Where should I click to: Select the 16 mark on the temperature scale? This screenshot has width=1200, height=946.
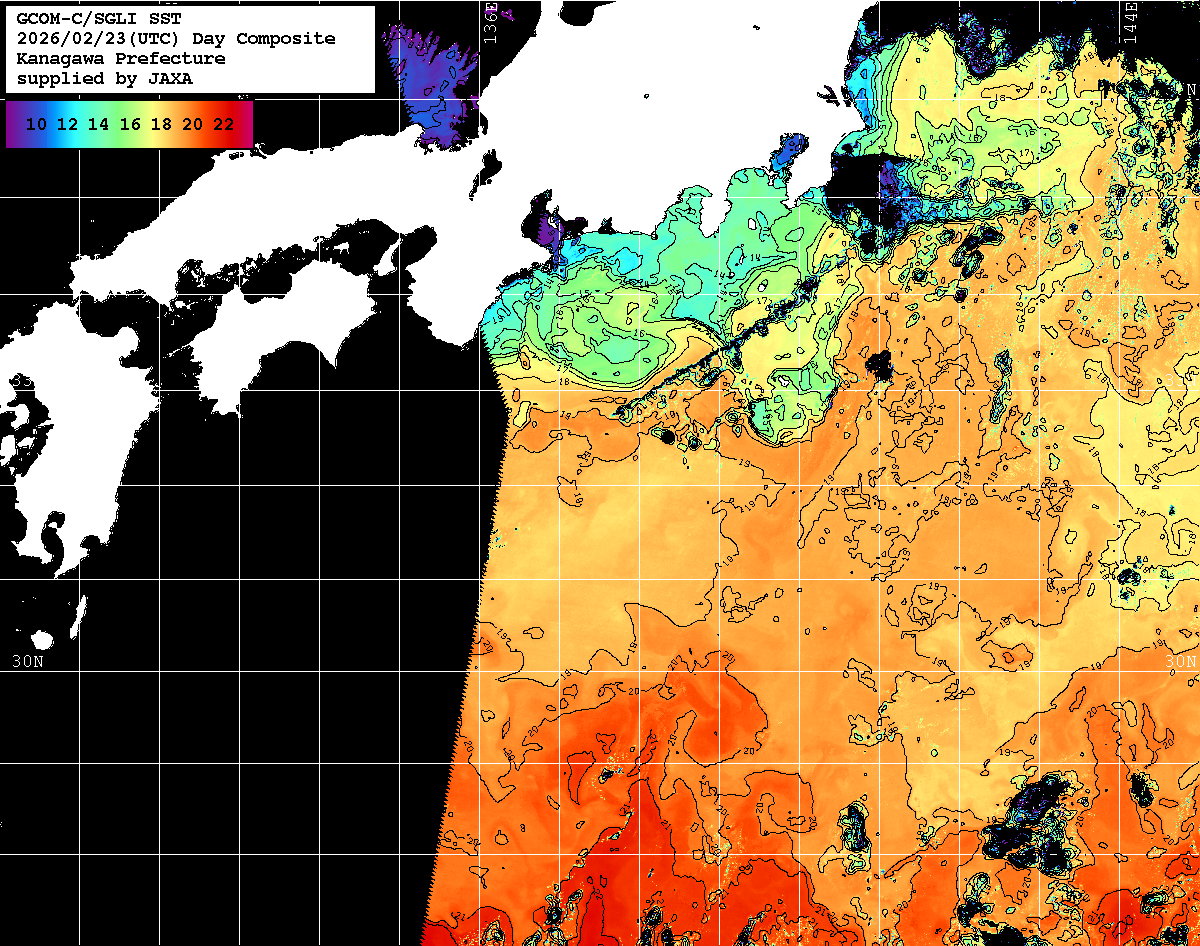(130, 124)
